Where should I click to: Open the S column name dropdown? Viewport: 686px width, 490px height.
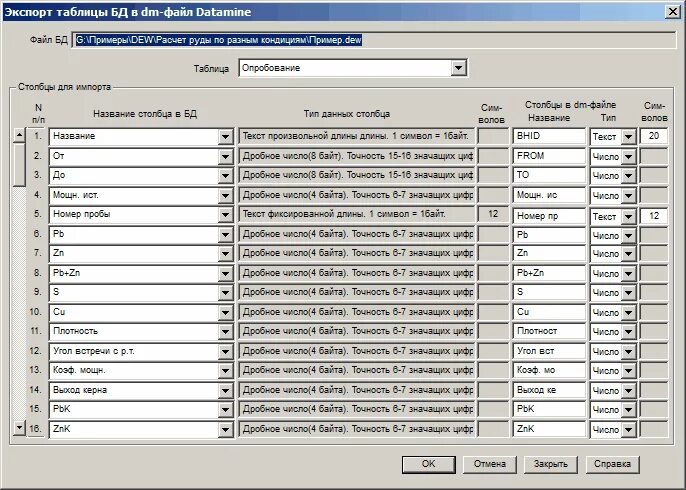(225, 293)
